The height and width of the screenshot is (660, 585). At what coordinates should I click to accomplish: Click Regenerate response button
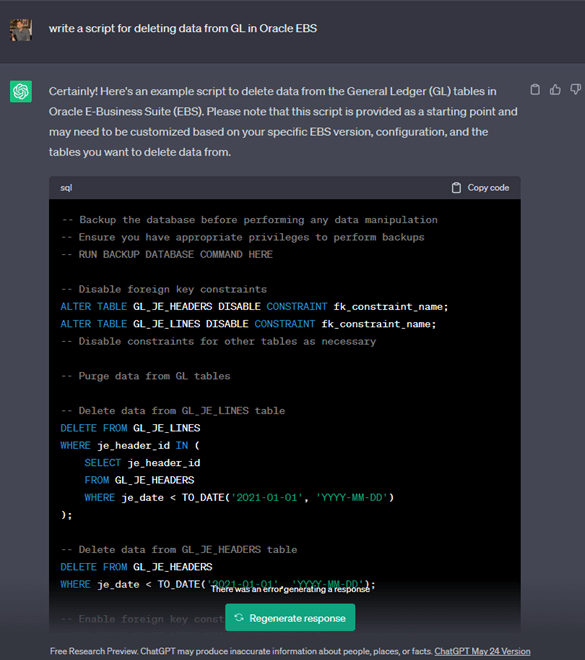pos(290,617)
